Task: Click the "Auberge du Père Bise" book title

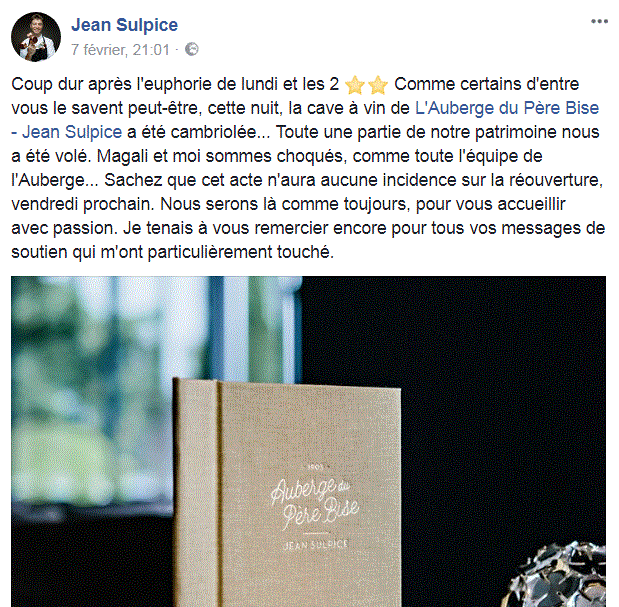Action: click(x=315, y=503)
